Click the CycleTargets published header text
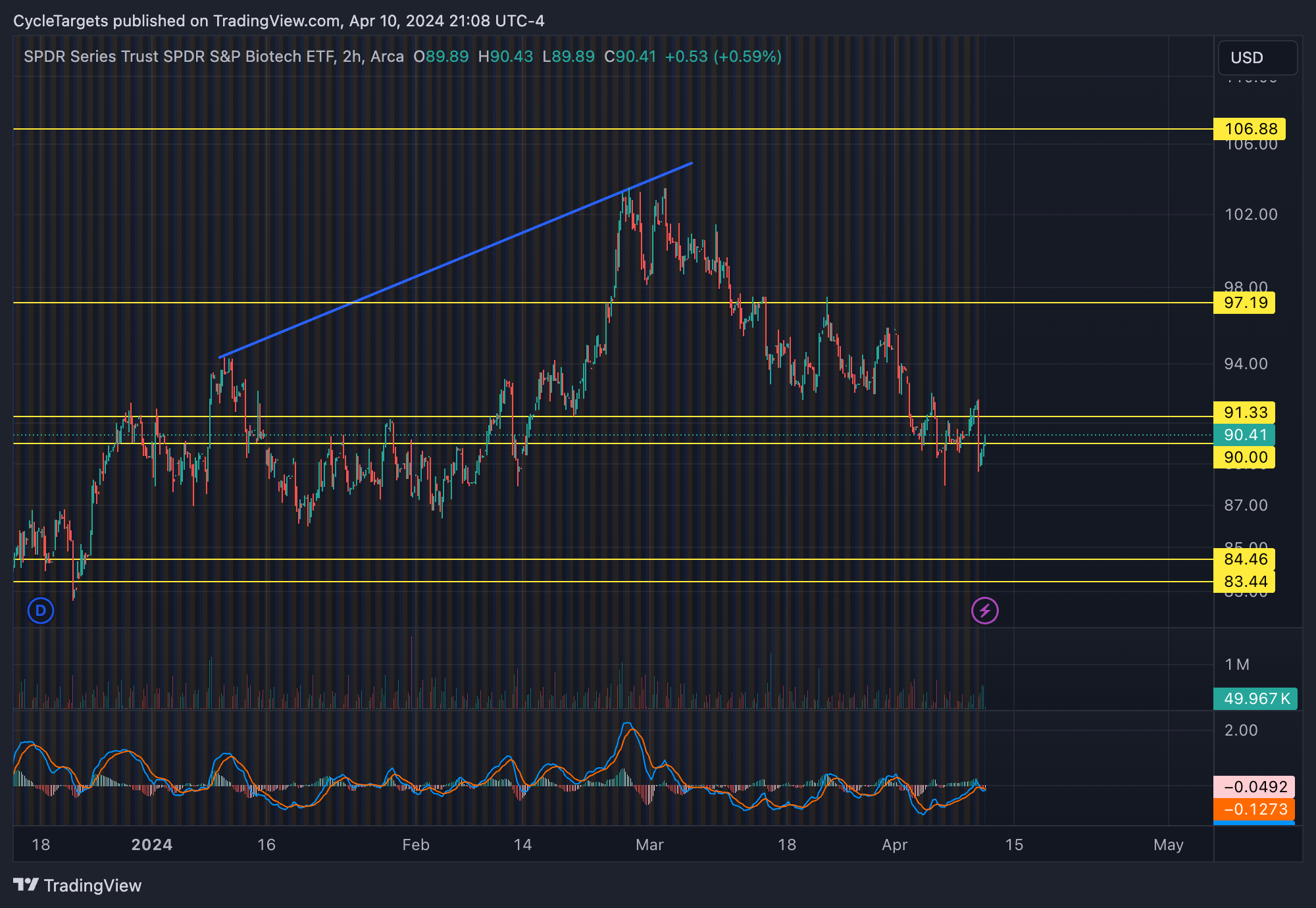 click(x=279, y=21)
